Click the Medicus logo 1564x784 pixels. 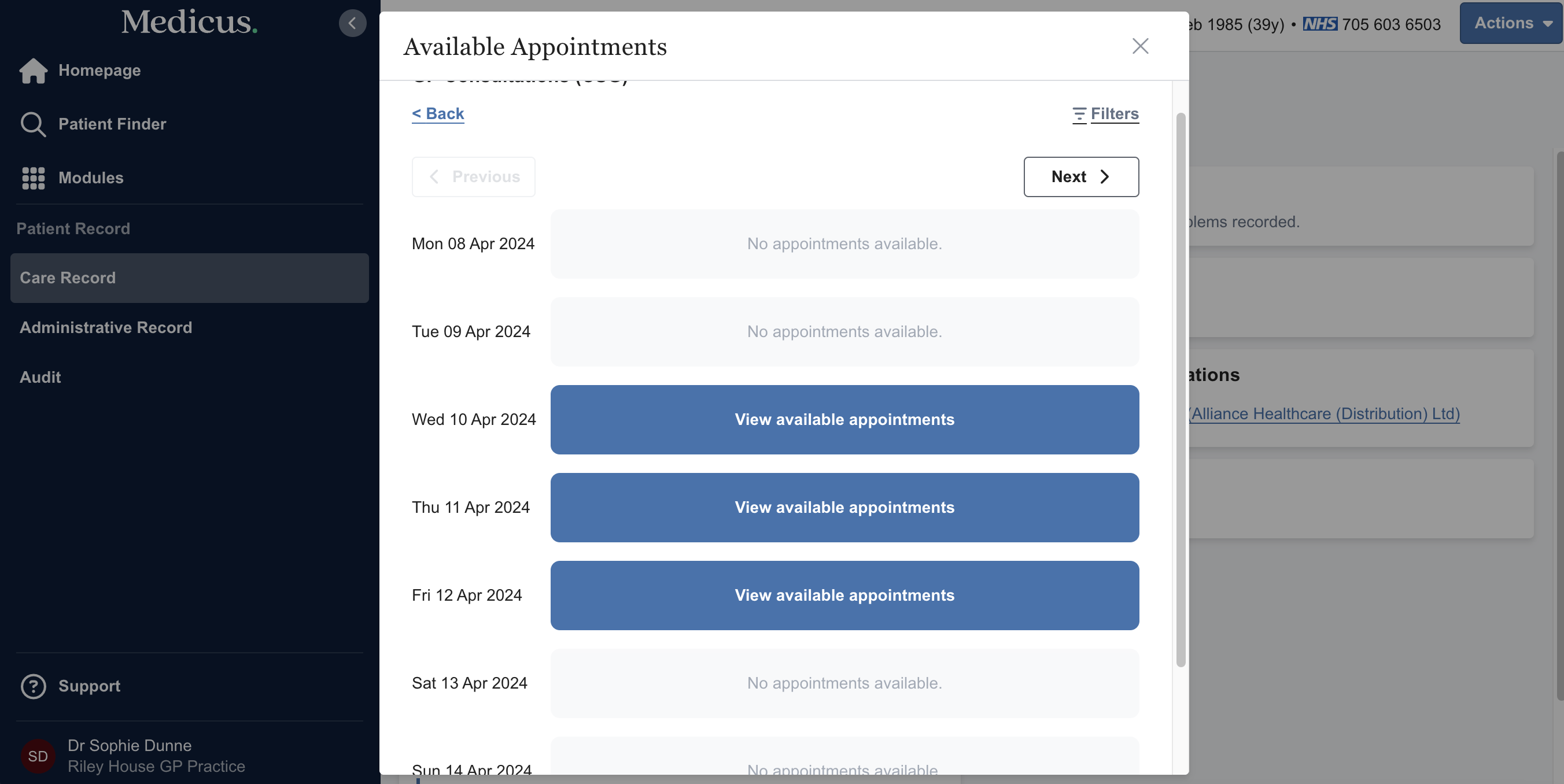tap(189, 22)
